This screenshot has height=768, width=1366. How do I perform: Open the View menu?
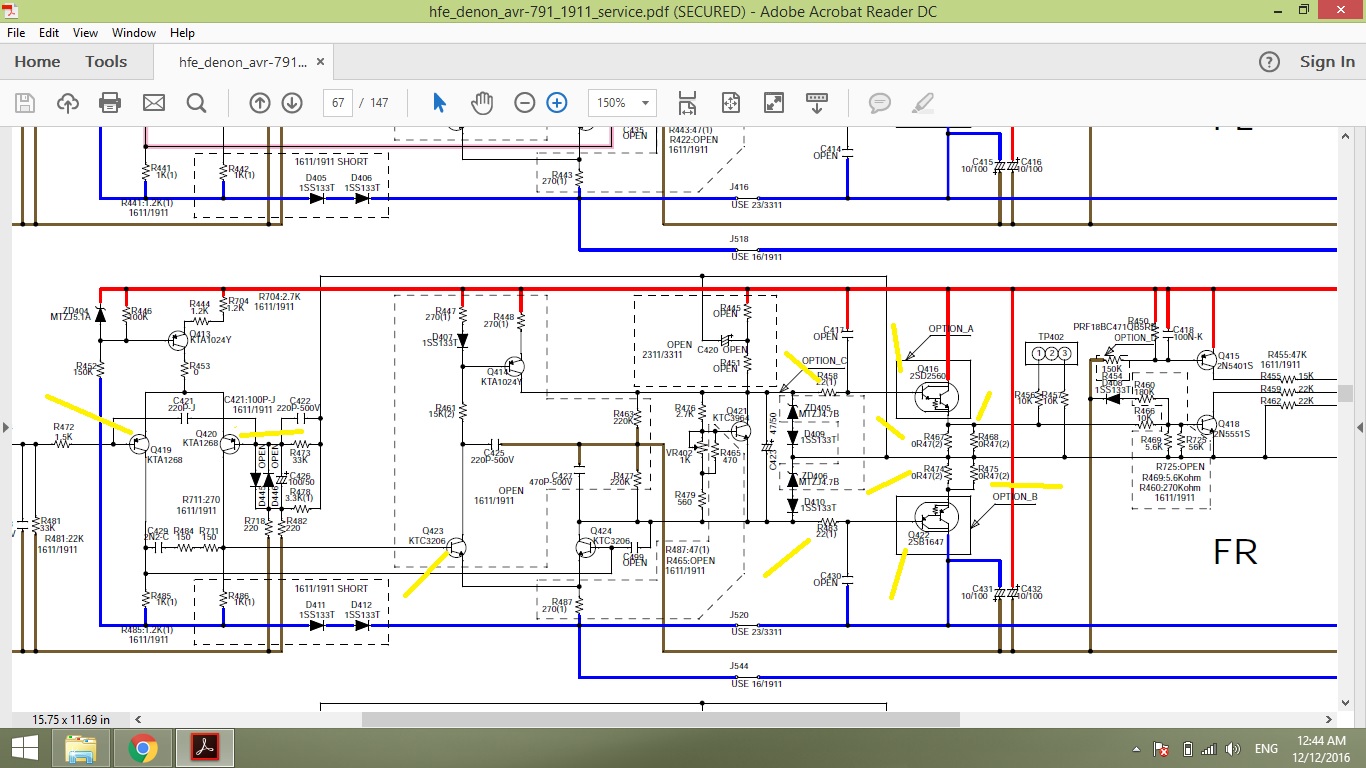click(x=86, y=33)
